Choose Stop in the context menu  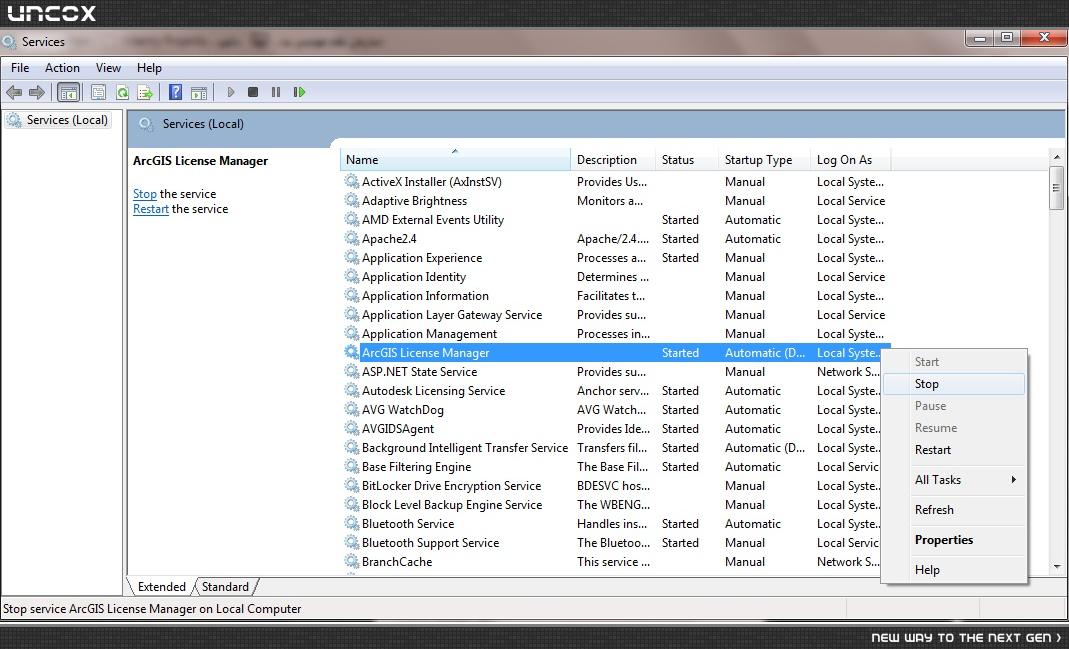954,384
